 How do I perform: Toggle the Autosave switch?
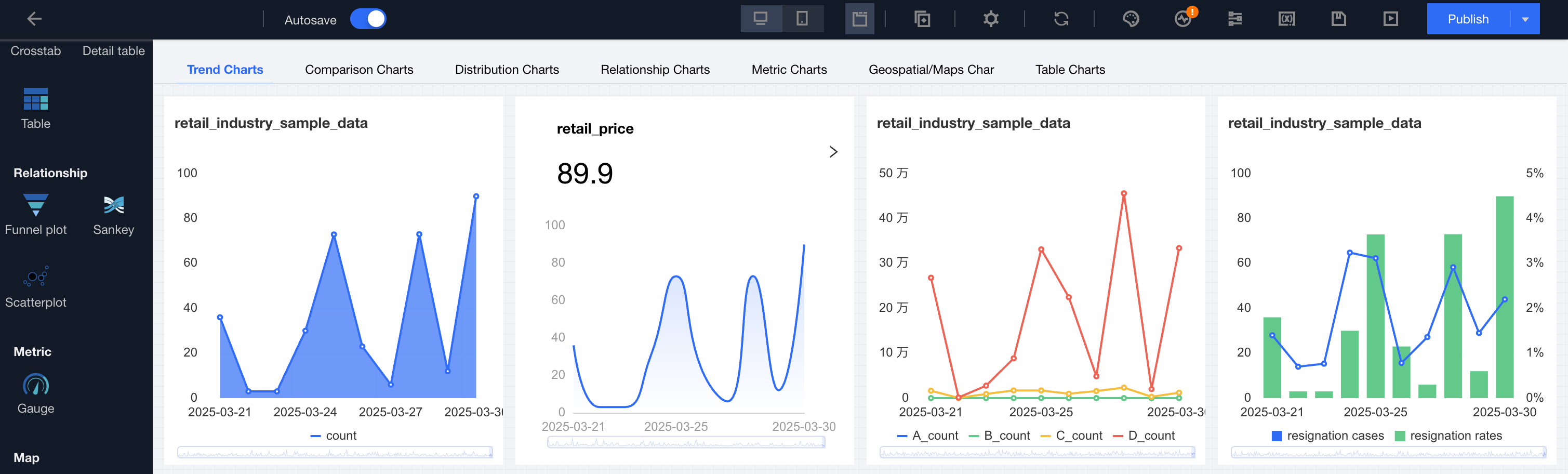(368, 19)
